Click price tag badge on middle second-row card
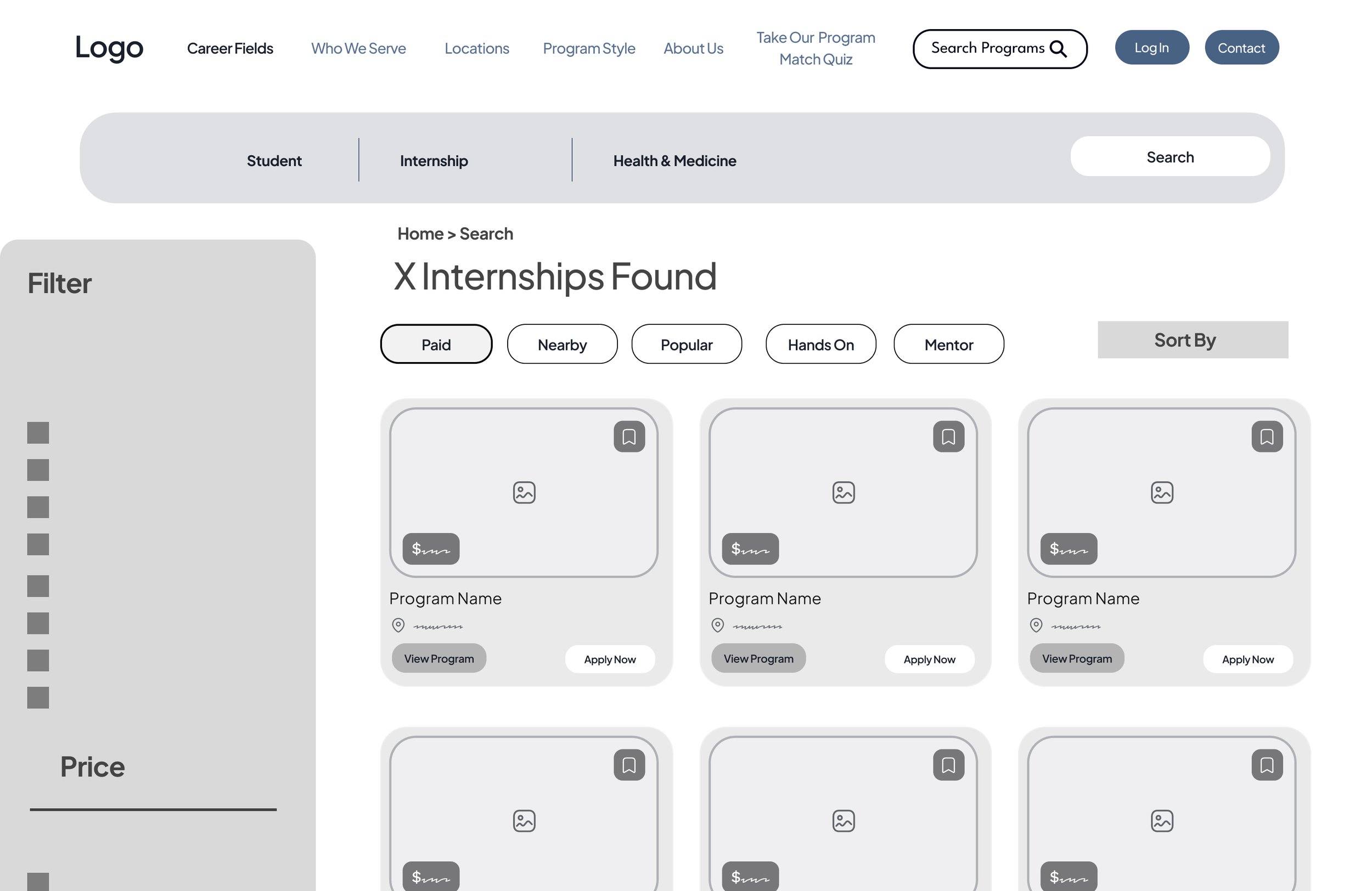1372x891 pixels. coord(750,876)
